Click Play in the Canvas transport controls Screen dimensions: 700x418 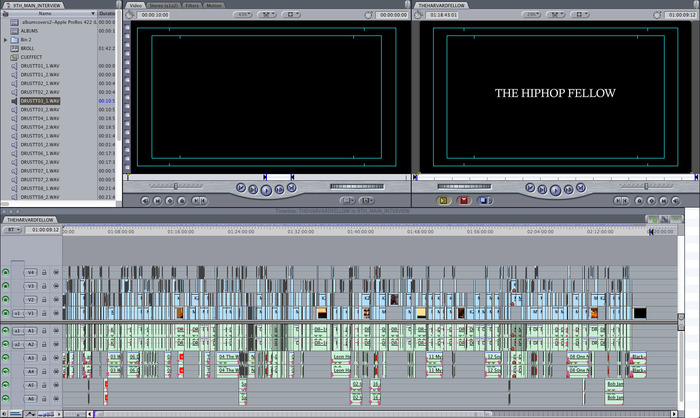(555, 191)
